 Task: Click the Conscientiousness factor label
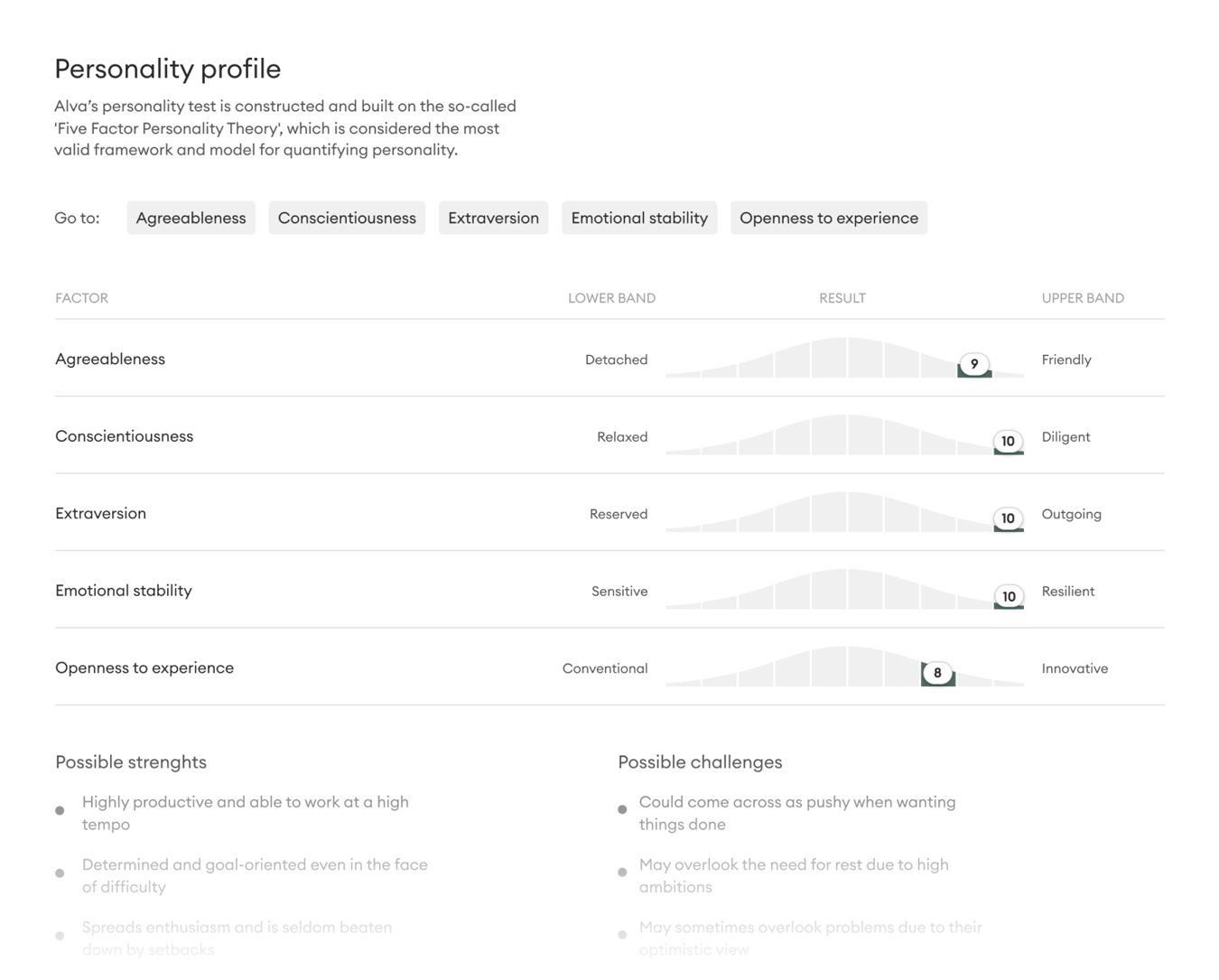point(124,436)
